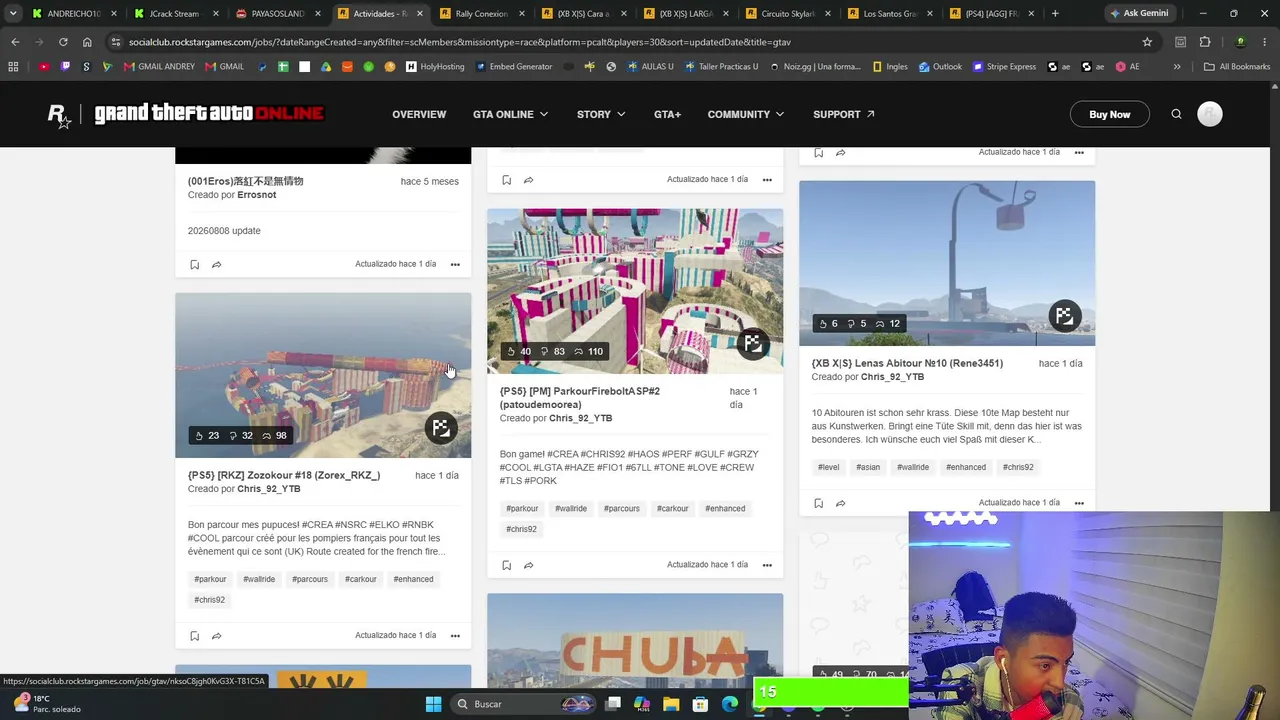1280x720 pixels.
Task: Open the browser Home page
Action: (x=87, y=42)
